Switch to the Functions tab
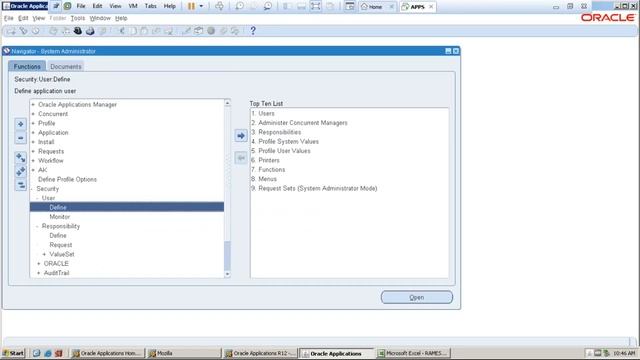The width and height of the screenshot is (640, 360). [27, 67]
